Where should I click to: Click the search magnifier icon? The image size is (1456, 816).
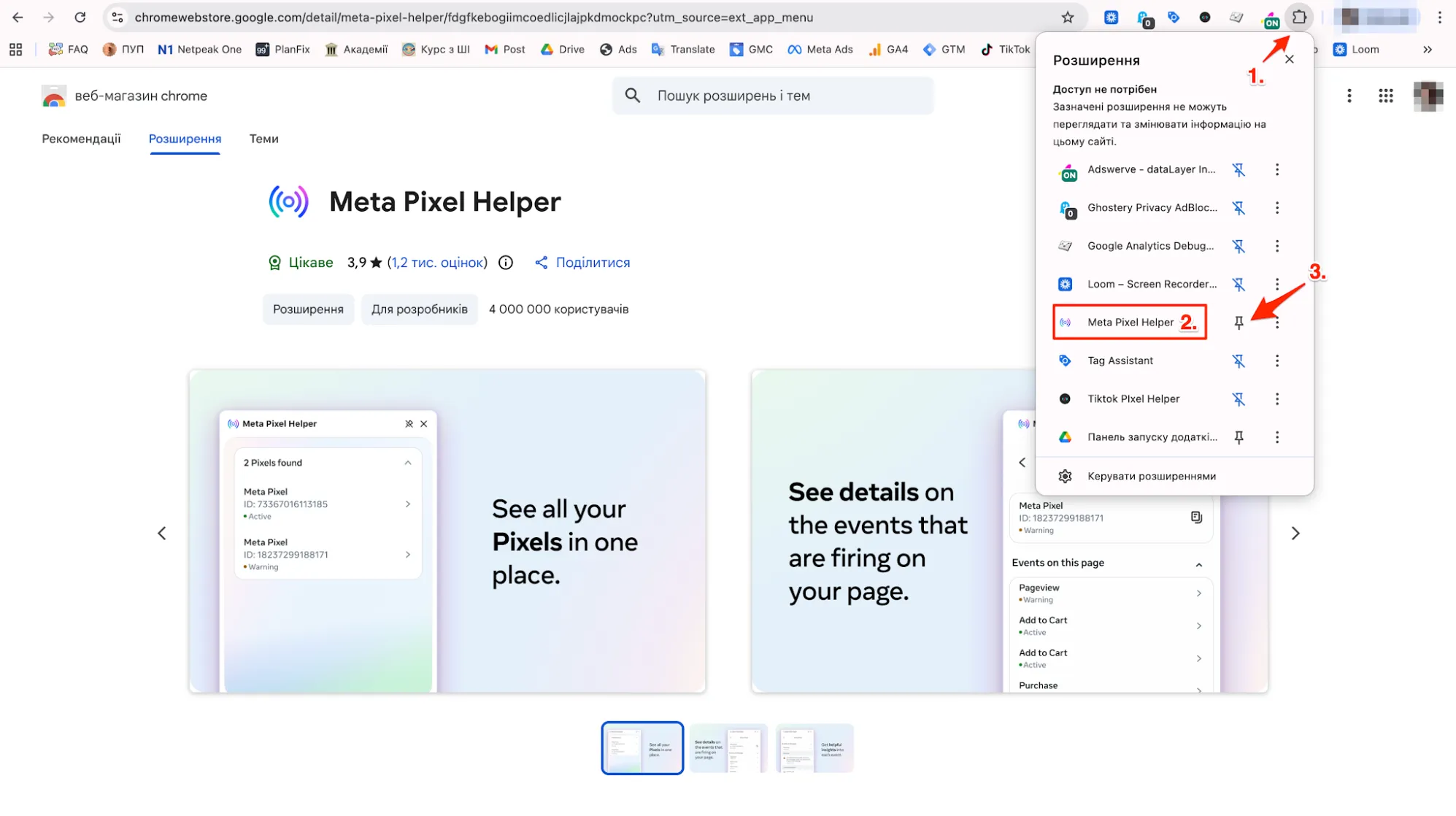633,96
